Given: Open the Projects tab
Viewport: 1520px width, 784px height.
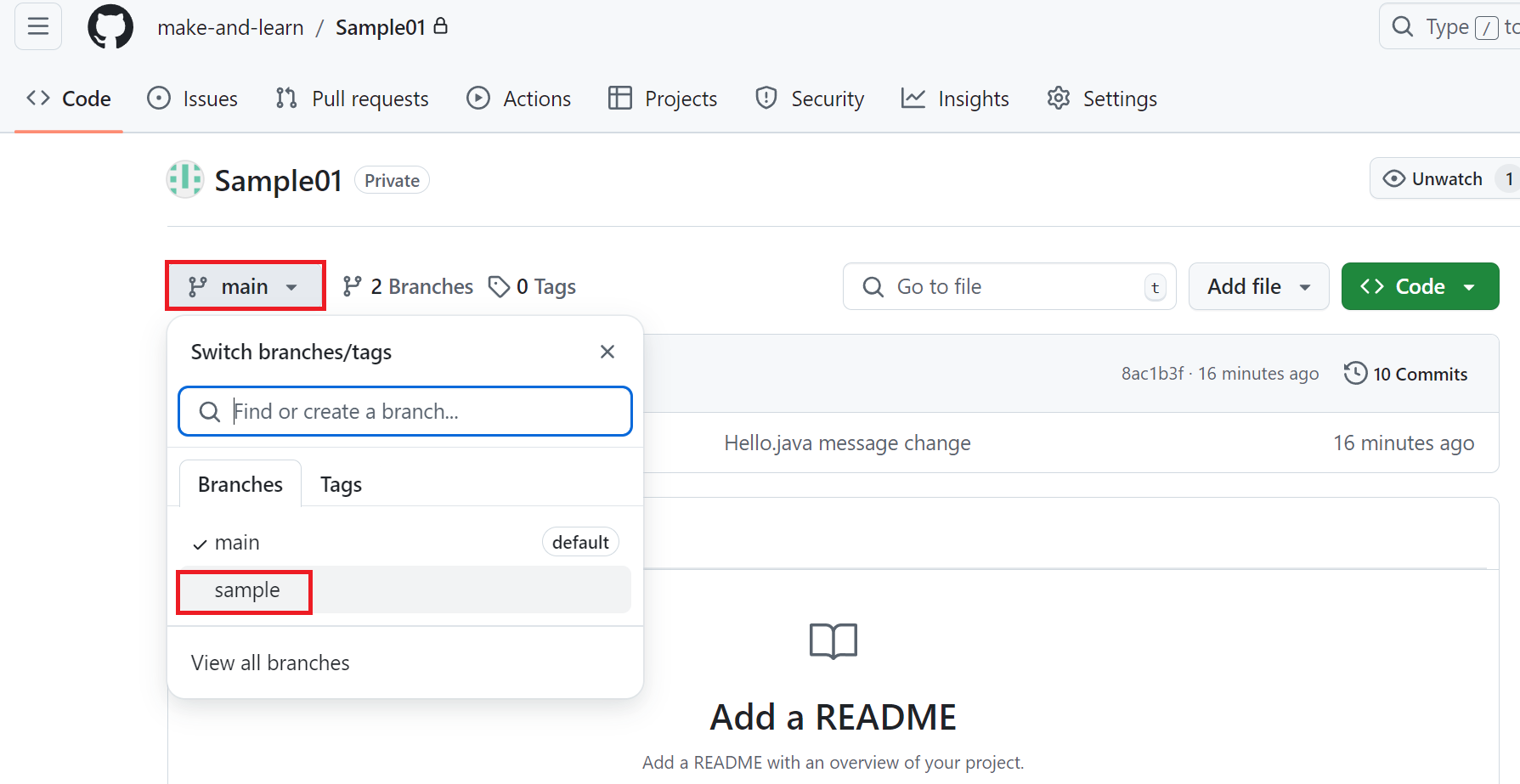Looking at the screenshot, I should click(x=663, y=99).
